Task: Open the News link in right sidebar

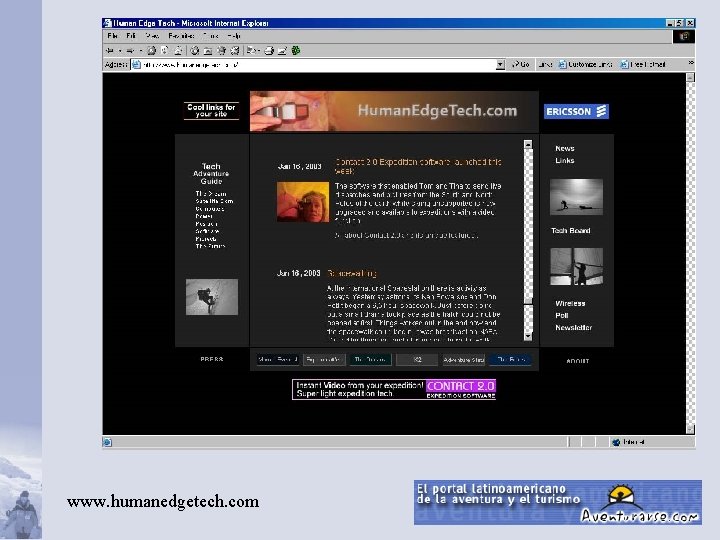Action: tap(564, 148)
